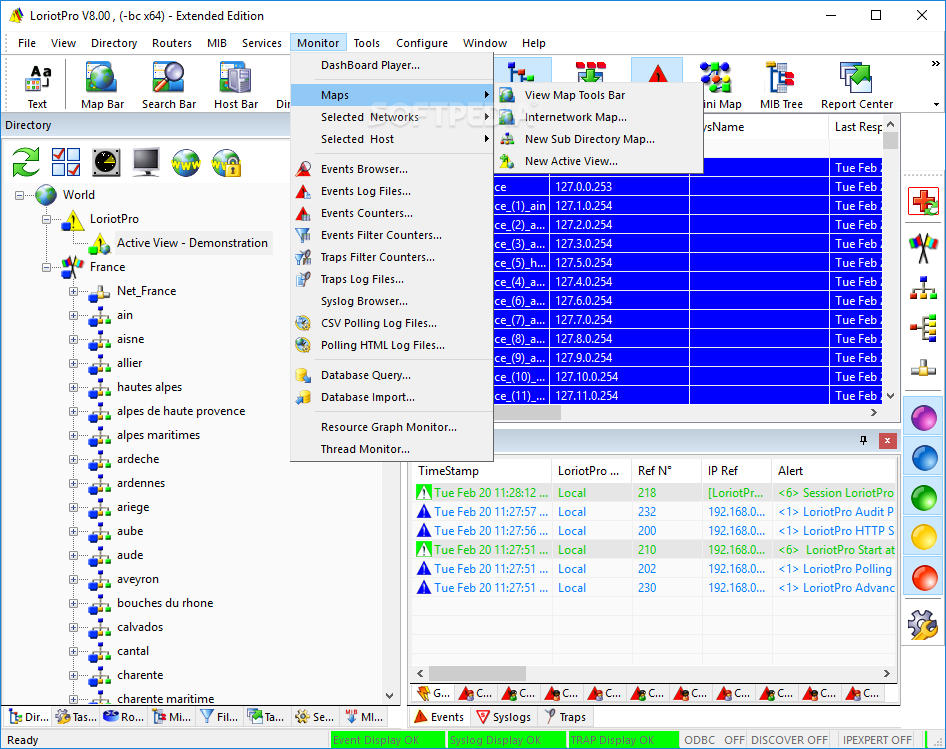Image resolution: width=946 pixels, height=749 pixels.
Task: Click the pin icon of the events pane
Action: [863, 441]
